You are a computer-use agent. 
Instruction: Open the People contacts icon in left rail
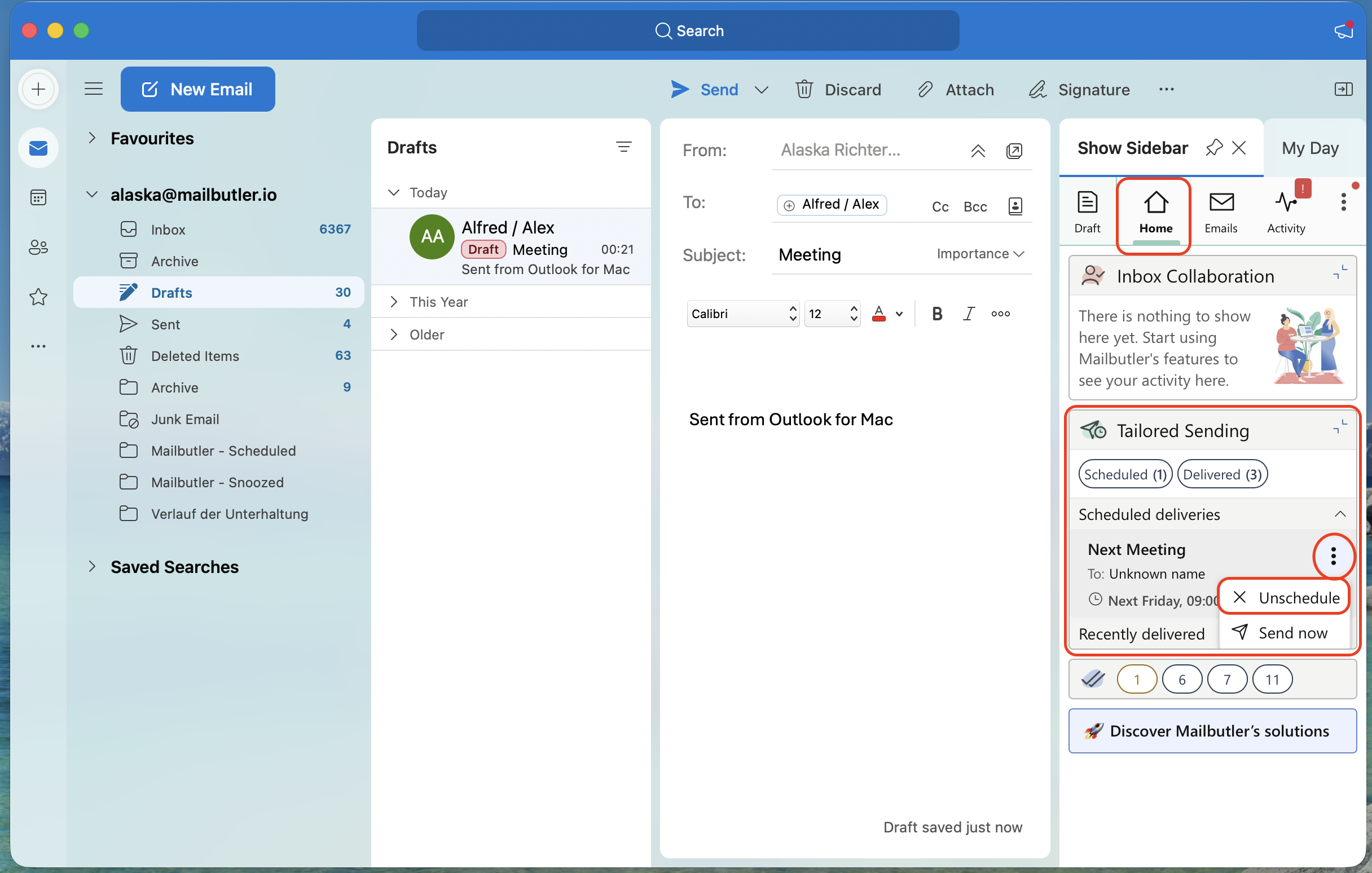pos(38,246)
